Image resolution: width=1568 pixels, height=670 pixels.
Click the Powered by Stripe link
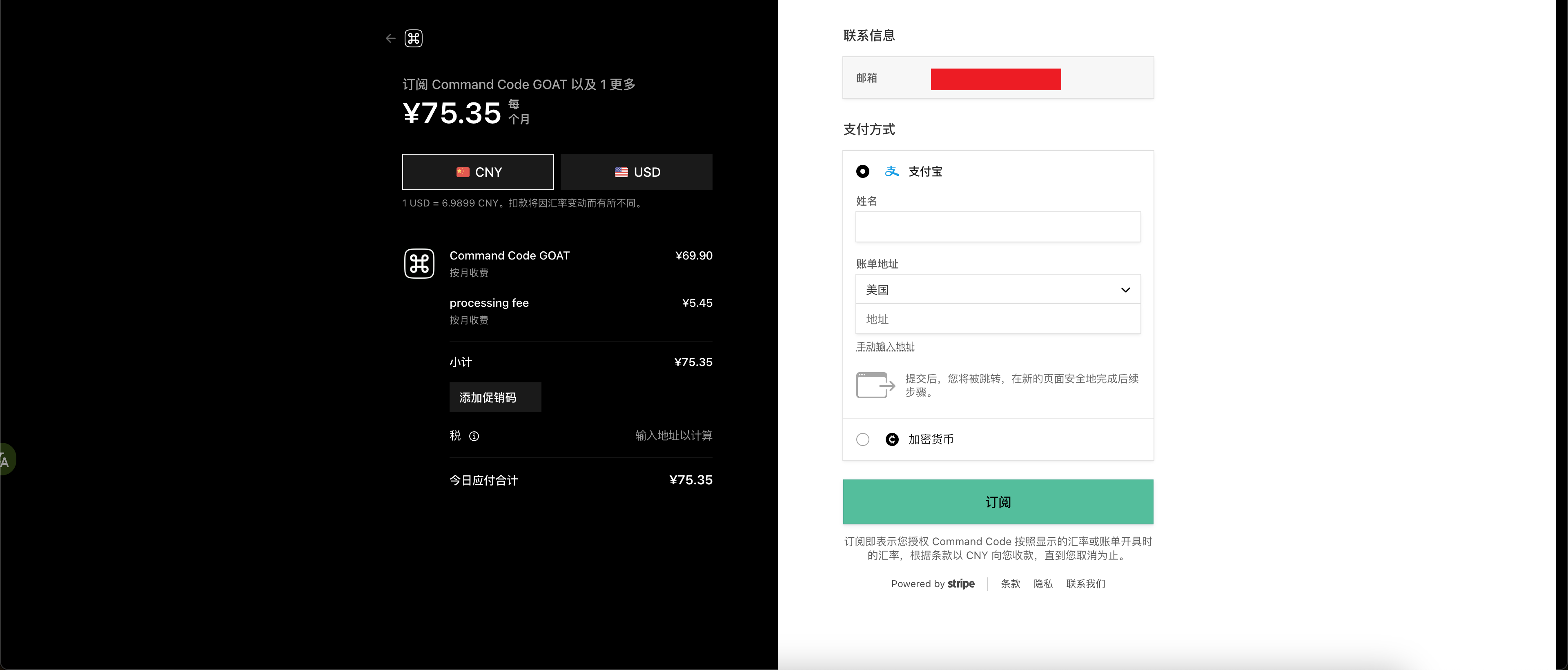(x=933, y=583)
